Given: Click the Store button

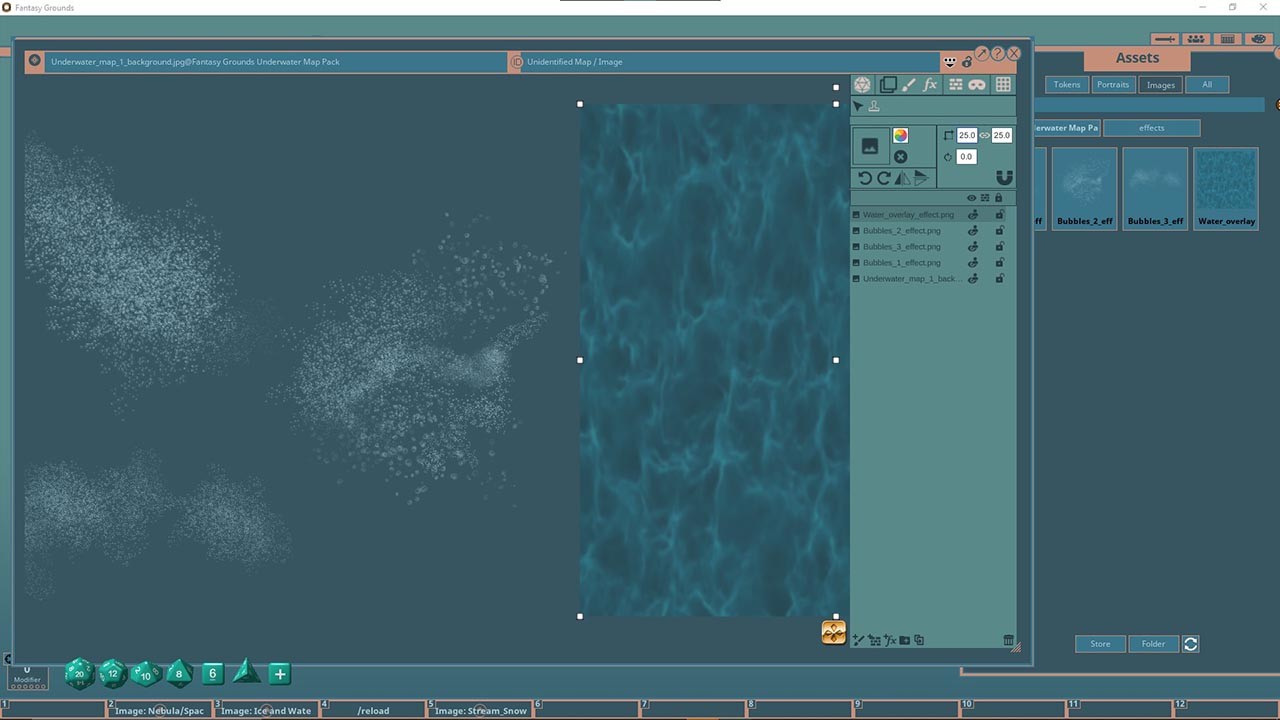Looking at the screenshot, I should (x=1100, y=643).
